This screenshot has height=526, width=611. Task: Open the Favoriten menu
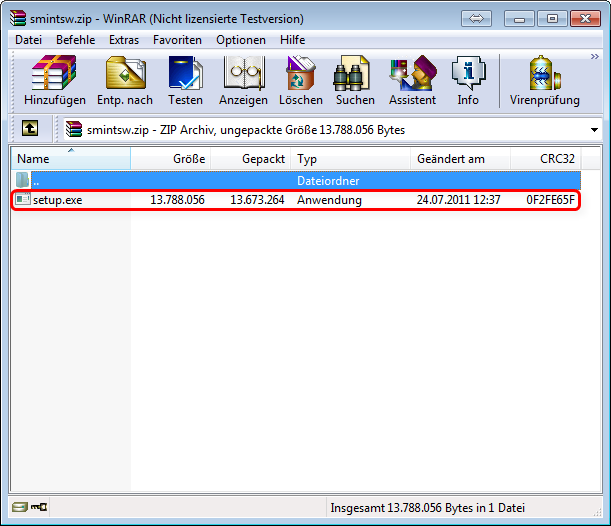click(177, 40)
